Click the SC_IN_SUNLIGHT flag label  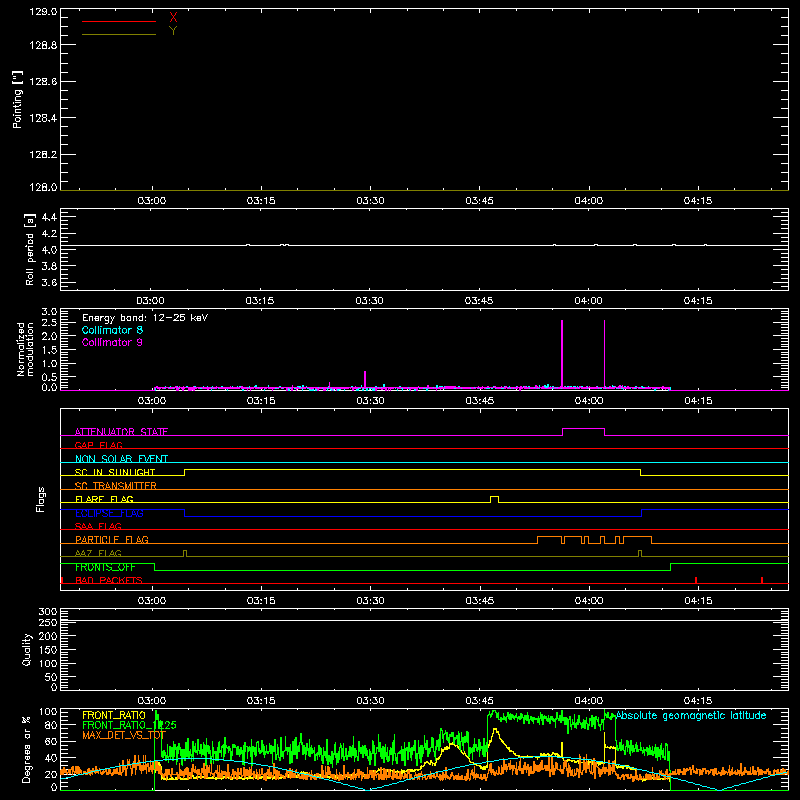(115, 472)
